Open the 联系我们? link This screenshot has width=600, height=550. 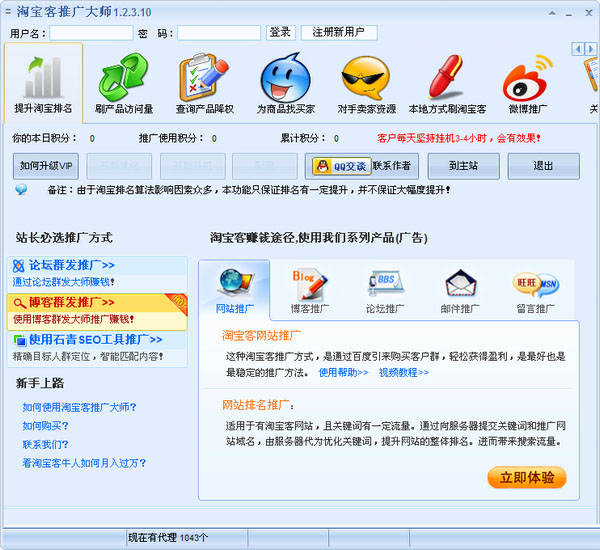click(45, 444)
